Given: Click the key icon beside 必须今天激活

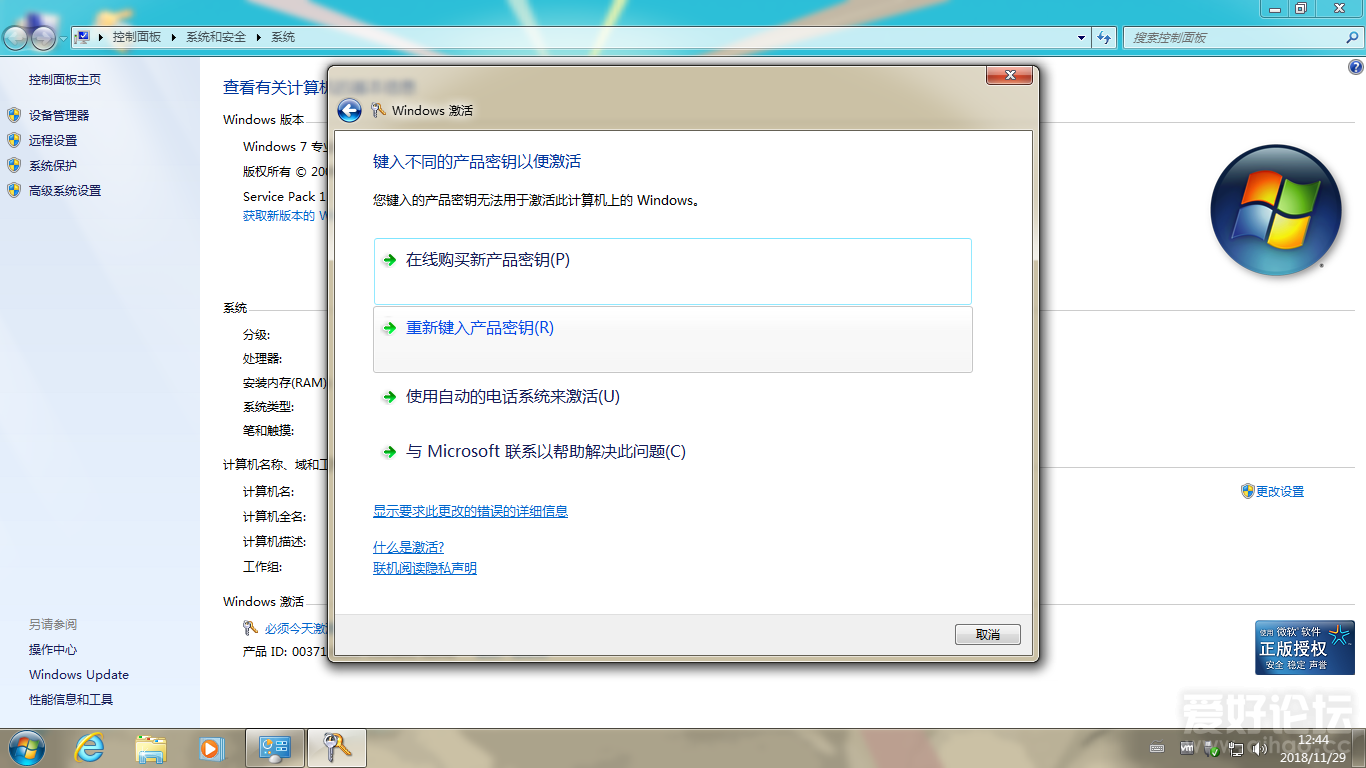Looking at the screenshot, I should coord(251,628).
